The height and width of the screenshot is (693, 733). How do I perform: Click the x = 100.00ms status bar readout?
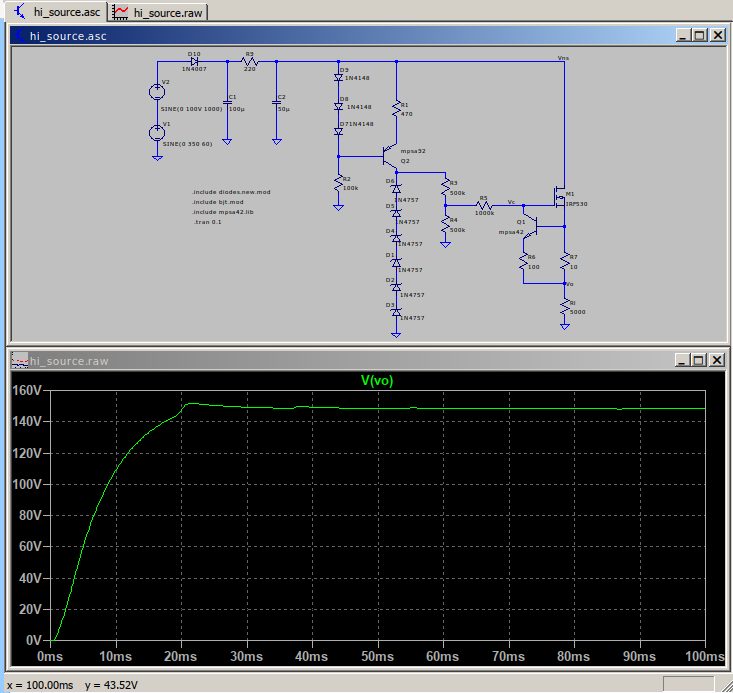[x=40, y=685]
